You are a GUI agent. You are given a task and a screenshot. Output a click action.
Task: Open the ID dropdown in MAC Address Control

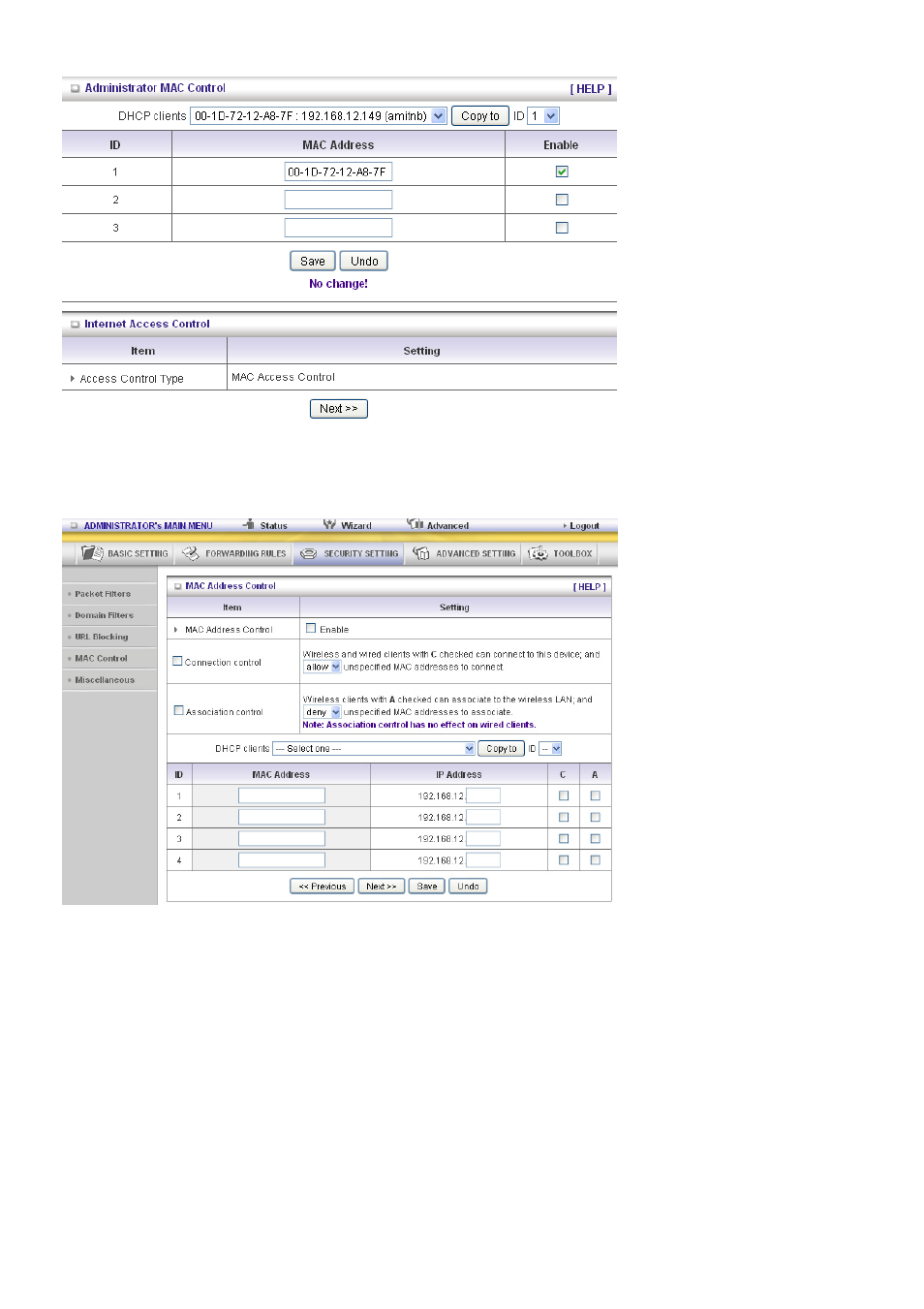click(x=550, y=749)
